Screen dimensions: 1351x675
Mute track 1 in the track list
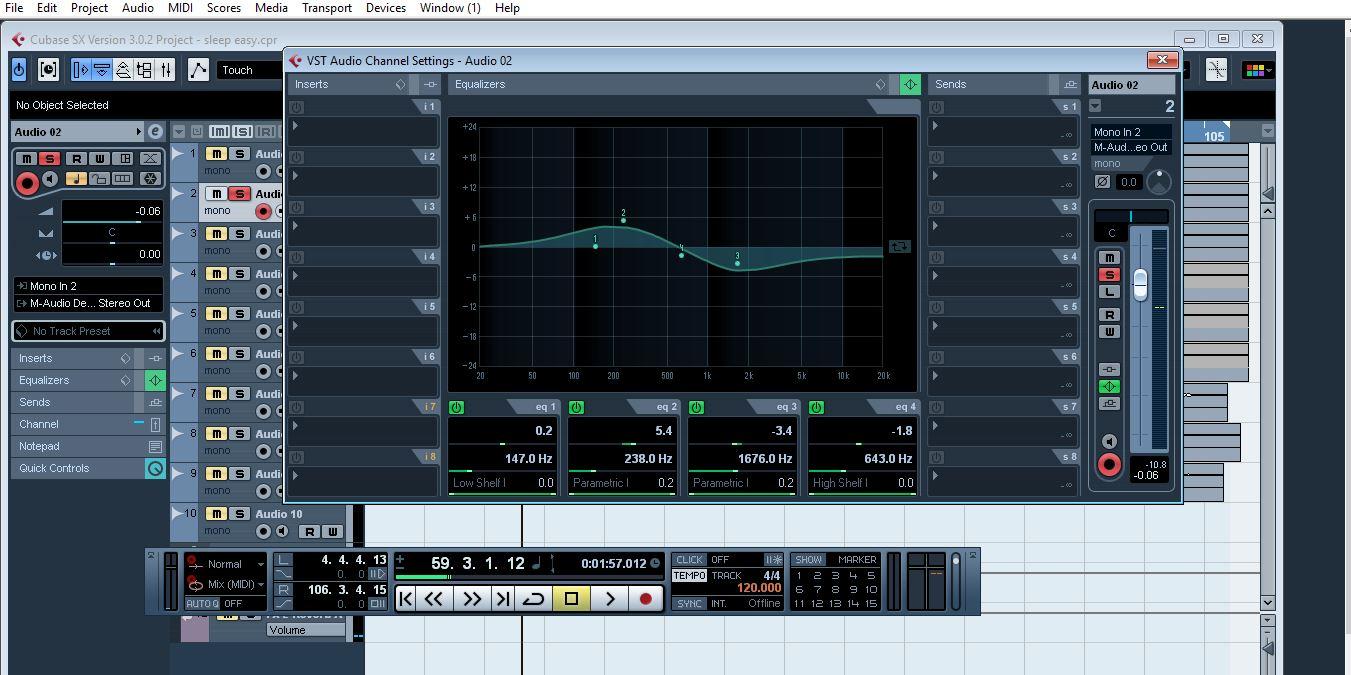(x=216, y=154)
